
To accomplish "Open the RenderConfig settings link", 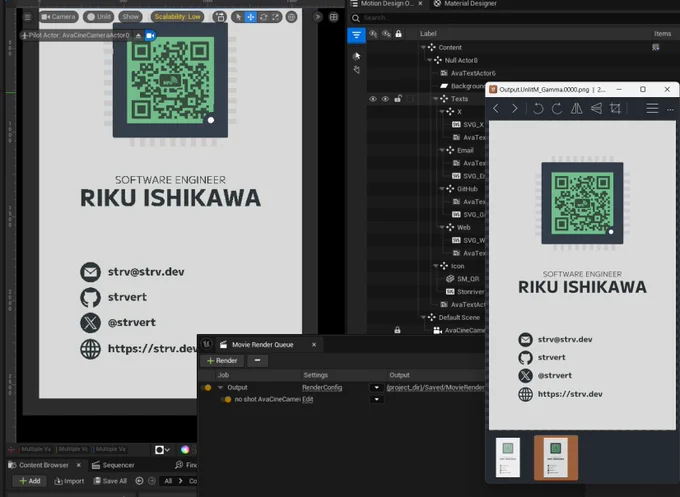I will (x=322, y=388).
